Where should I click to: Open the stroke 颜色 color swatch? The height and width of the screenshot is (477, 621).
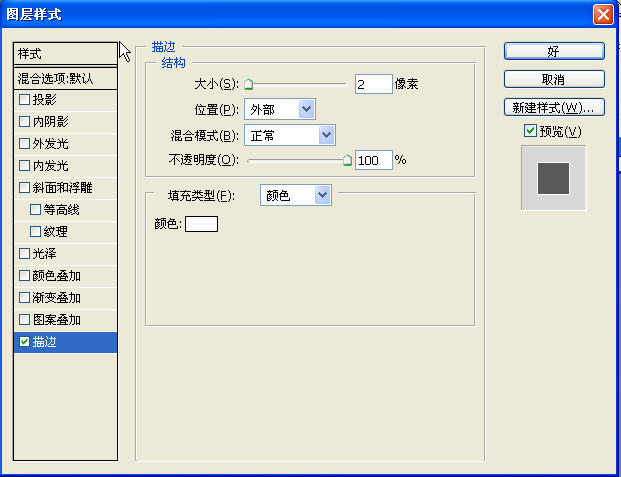click(201, 224)
